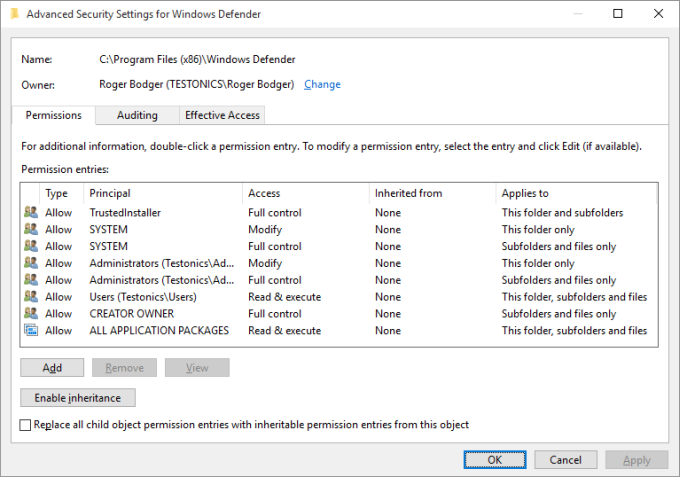Sort by the Access column header
The height and width of the screenshot is (477, 680).
coord(264,193)
